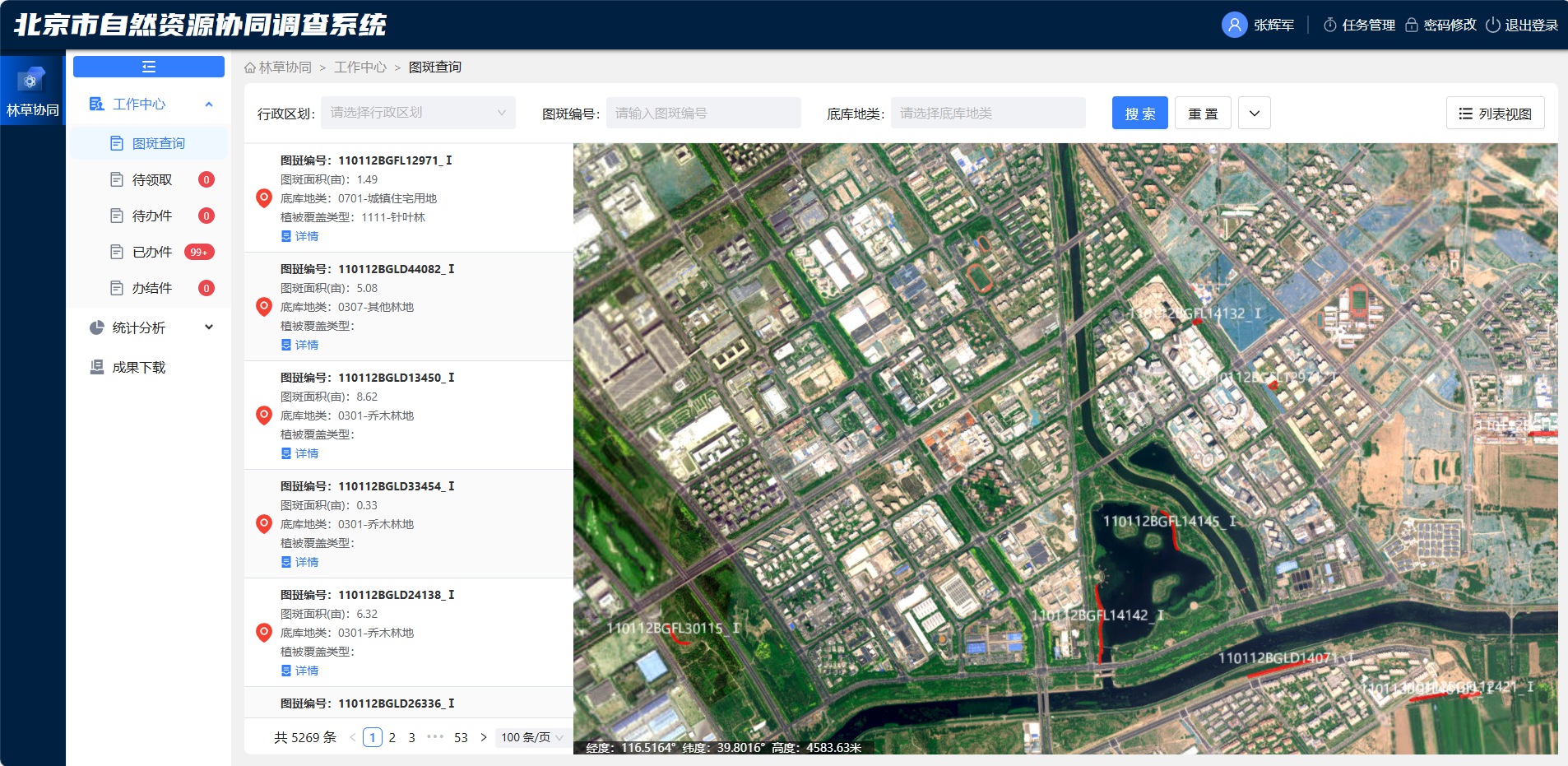Click 工作中心 in the breadcrumb

pyautogui.click(x=360, y=67)
